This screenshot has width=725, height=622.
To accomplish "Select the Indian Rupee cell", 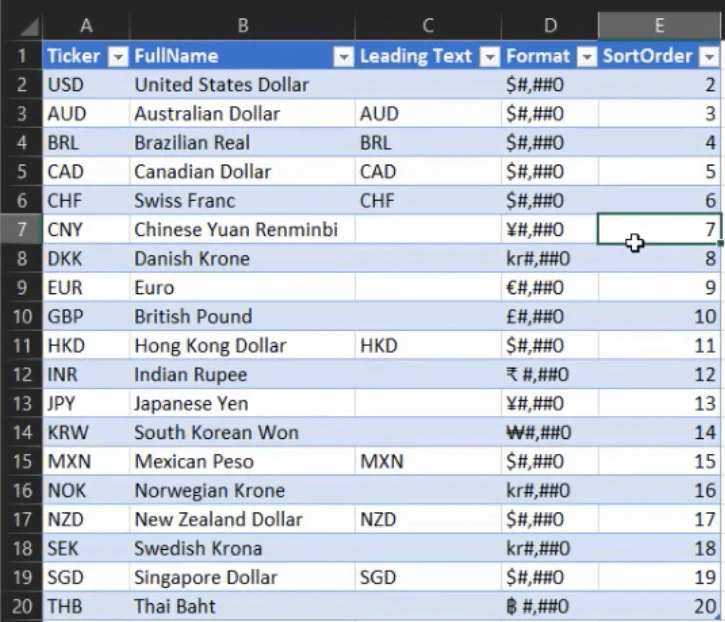I will point(243,374).
